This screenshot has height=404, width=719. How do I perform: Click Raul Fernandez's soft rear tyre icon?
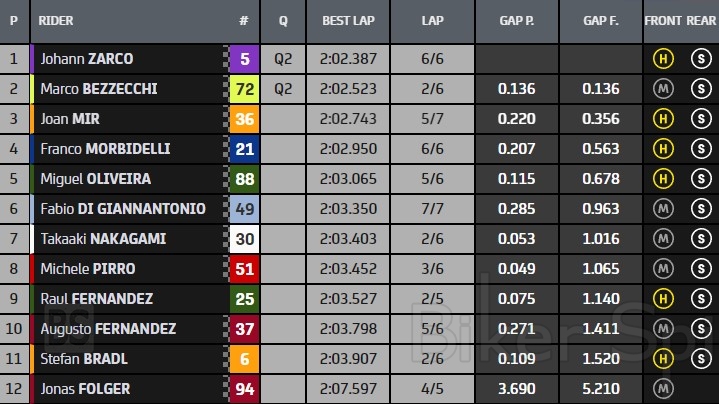(700, 299)
